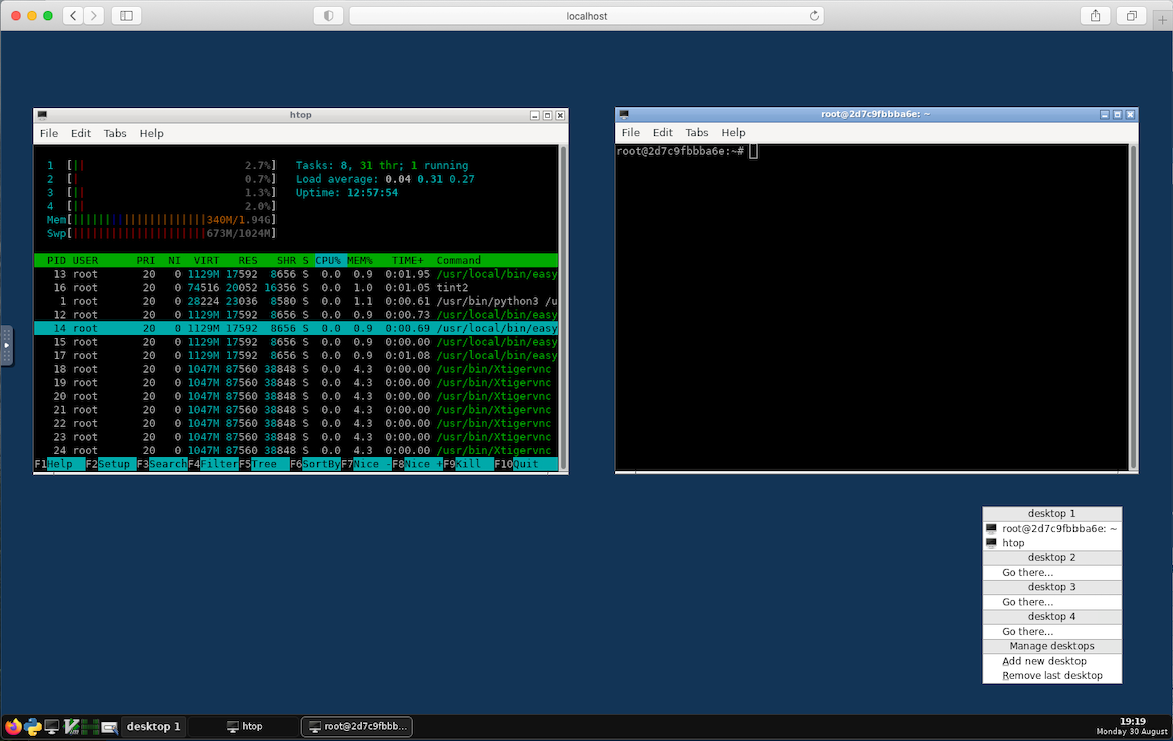The image size is (1173, 741).
Task: Open Tabs menu in root terminal window
Action: (696, 132)
